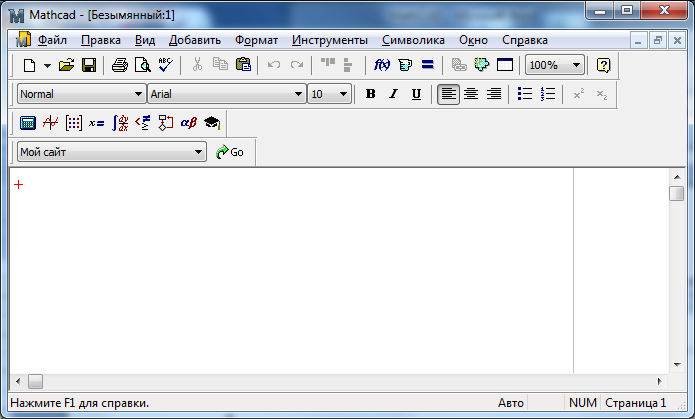695x419 pixels.
Task: Click the subscript x₂ button
Action: click(x=601, y=94)
